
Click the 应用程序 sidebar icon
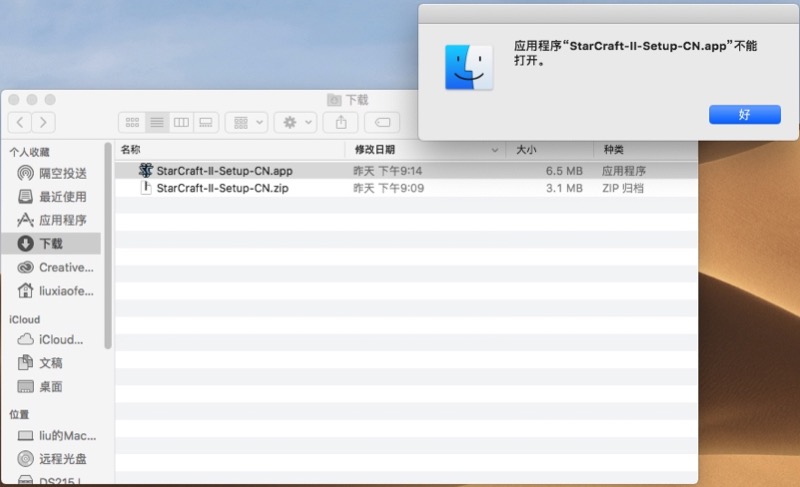coord(26,220)
